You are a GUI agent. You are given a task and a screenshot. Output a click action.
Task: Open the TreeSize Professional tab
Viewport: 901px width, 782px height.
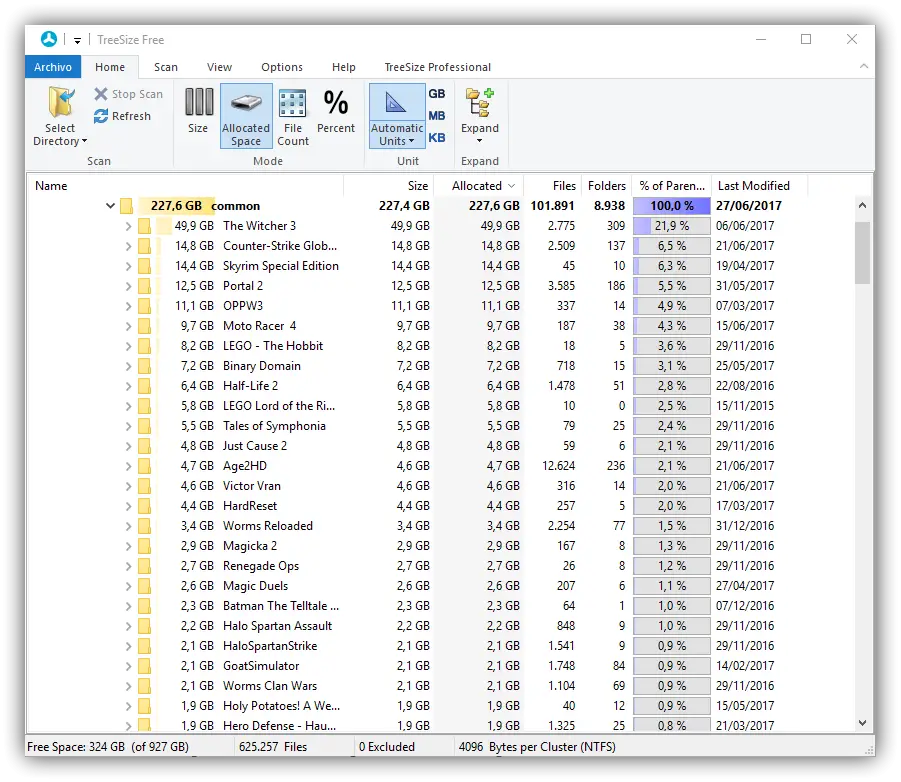coord(438,67)
